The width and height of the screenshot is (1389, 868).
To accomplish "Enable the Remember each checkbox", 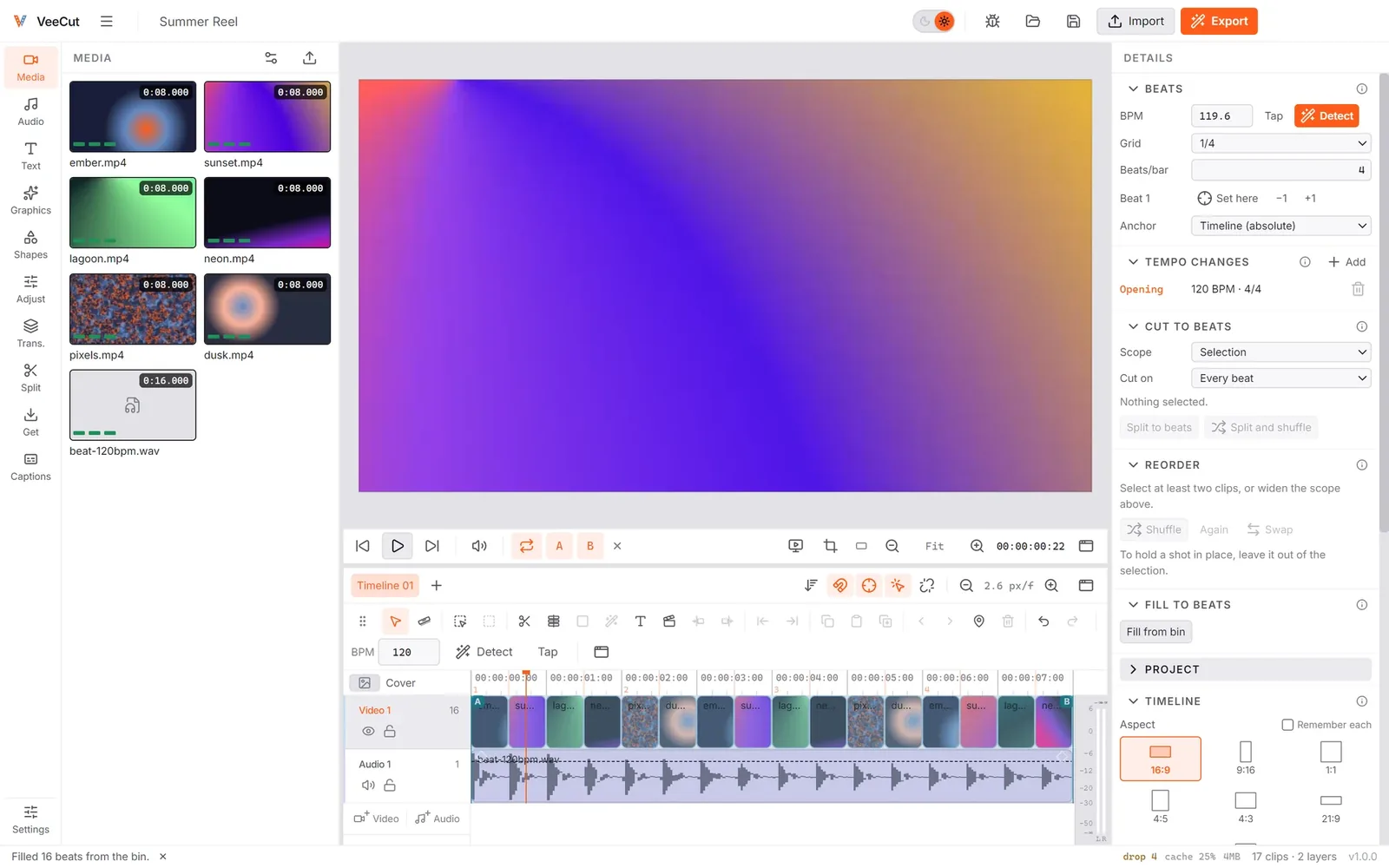I will (1287, 725).
